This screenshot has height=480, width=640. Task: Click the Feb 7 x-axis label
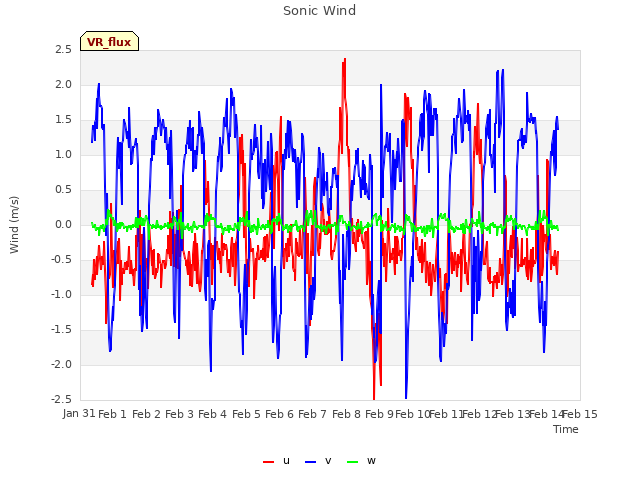tap(312, 414)
